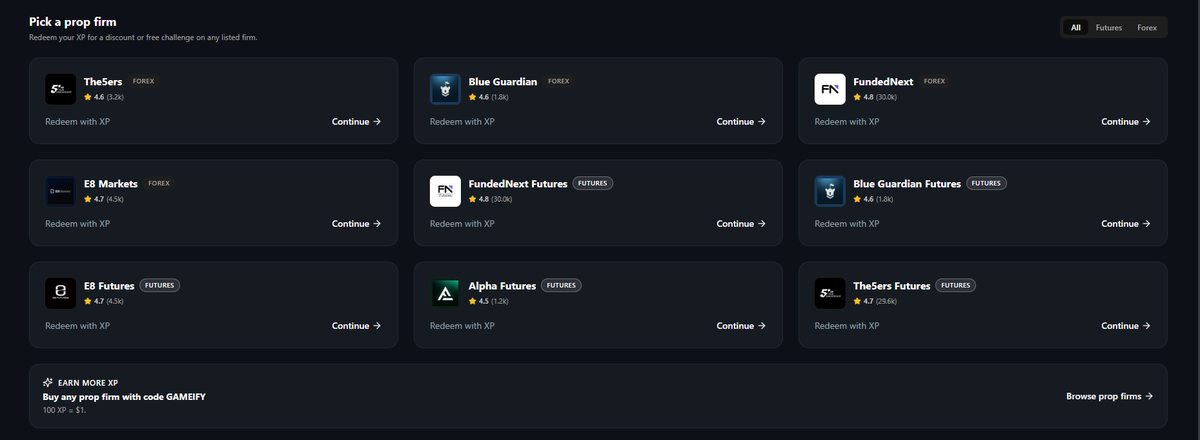Viewport: 1200px width, 440px height.
Task: Click 'Redeem with XP' in E8 Futures card
Action: pos(77,326)
